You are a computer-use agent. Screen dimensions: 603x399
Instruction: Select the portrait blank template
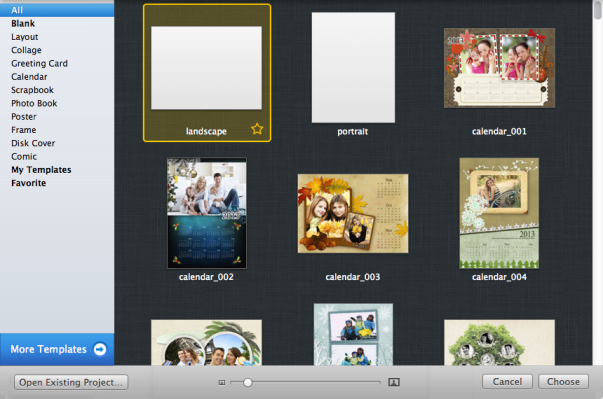pyautogui.click(x=353, y=68)
